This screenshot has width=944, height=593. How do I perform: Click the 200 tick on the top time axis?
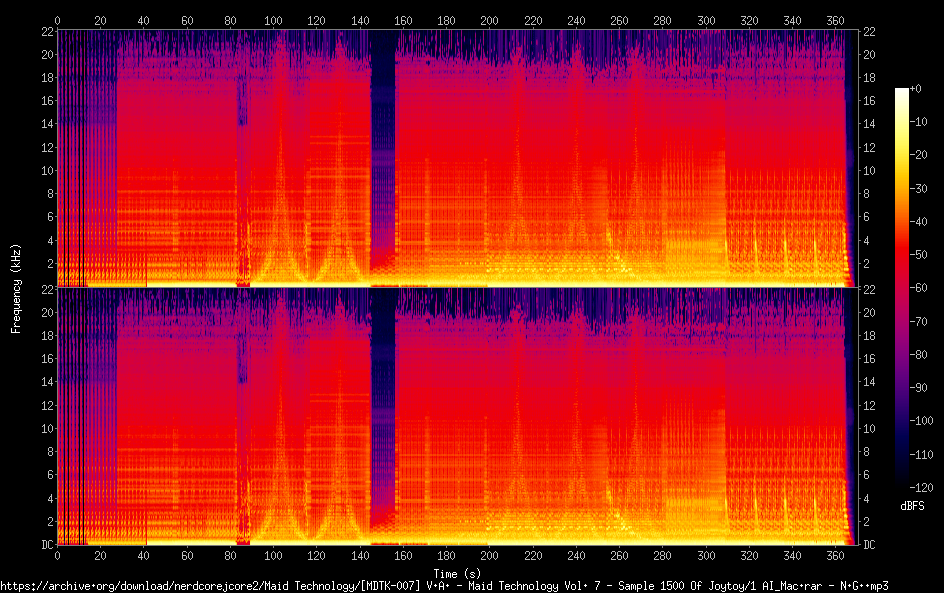pyautogui.click(x=489, y=20)
